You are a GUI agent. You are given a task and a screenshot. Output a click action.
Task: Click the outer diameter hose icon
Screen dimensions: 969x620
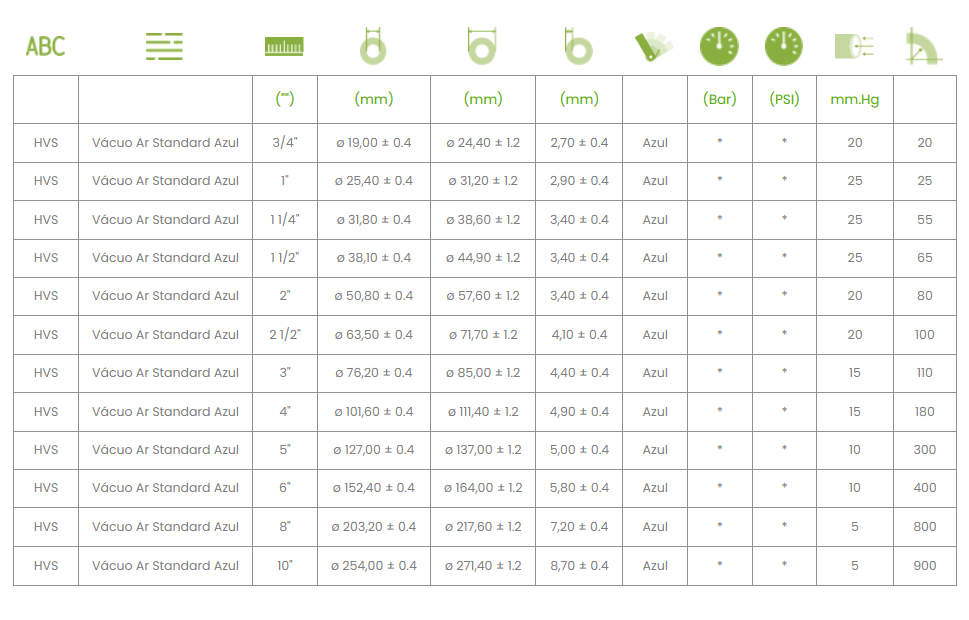pyautogui.click(x=482, y=46)
